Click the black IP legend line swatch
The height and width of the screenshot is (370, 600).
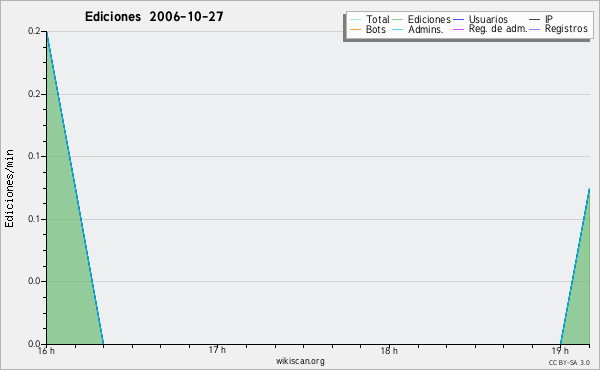click(x=534, y=20)
